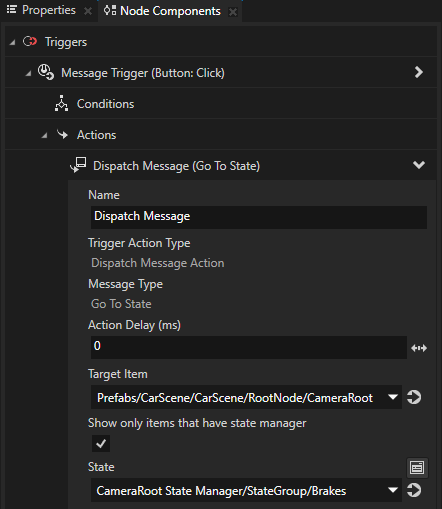Click the Go To State message type text
This screenshot has width=442, height=509.
121,304
